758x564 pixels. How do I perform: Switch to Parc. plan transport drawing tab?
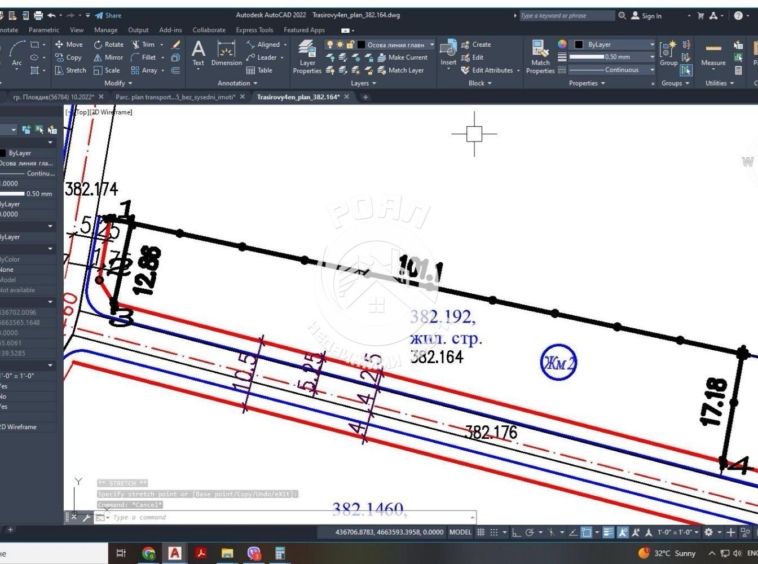[x=175, y=97]
